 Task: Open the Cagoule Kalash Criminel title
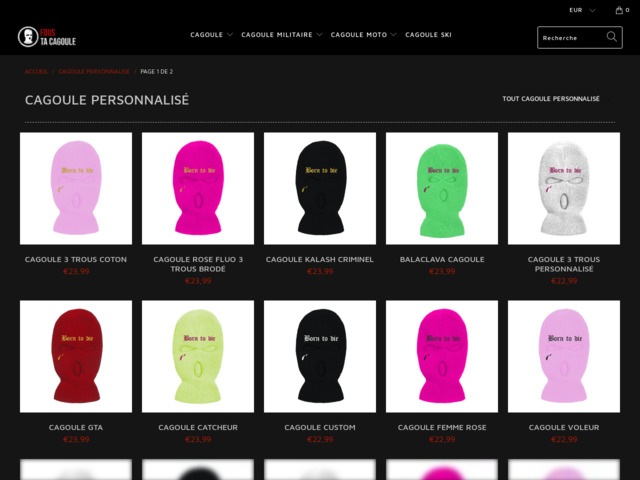coord(320,259)
